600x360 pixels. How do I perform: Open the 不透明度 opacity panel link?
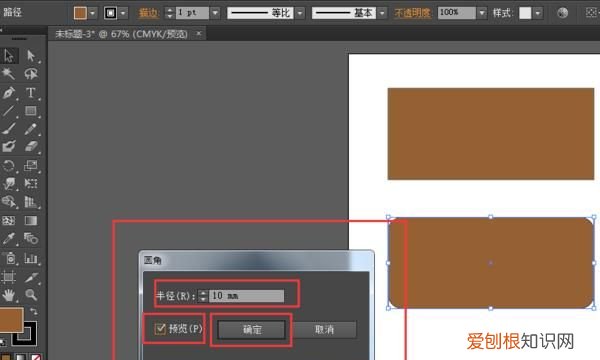(x=412, y=13)
